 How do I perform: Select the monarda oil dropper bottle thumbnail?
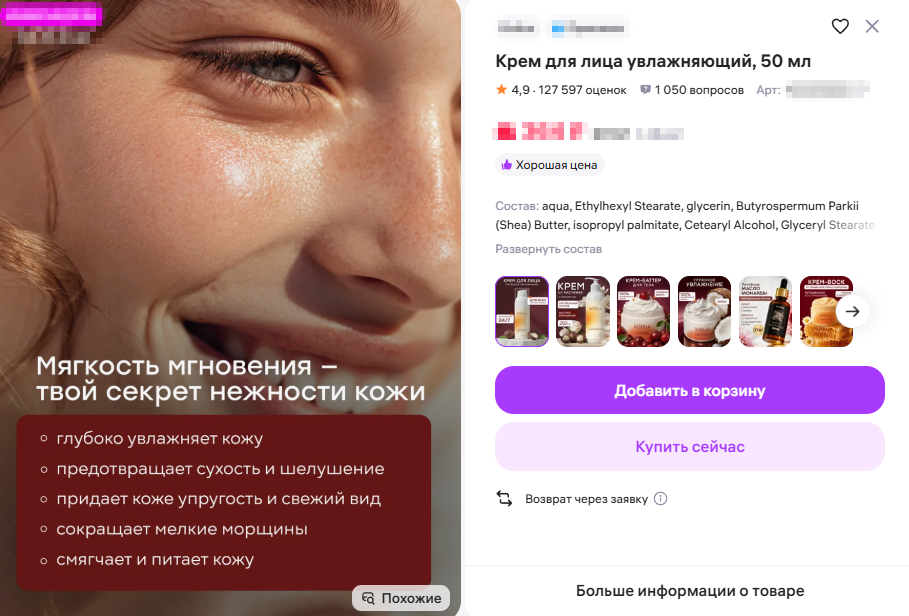pos(765,311)
